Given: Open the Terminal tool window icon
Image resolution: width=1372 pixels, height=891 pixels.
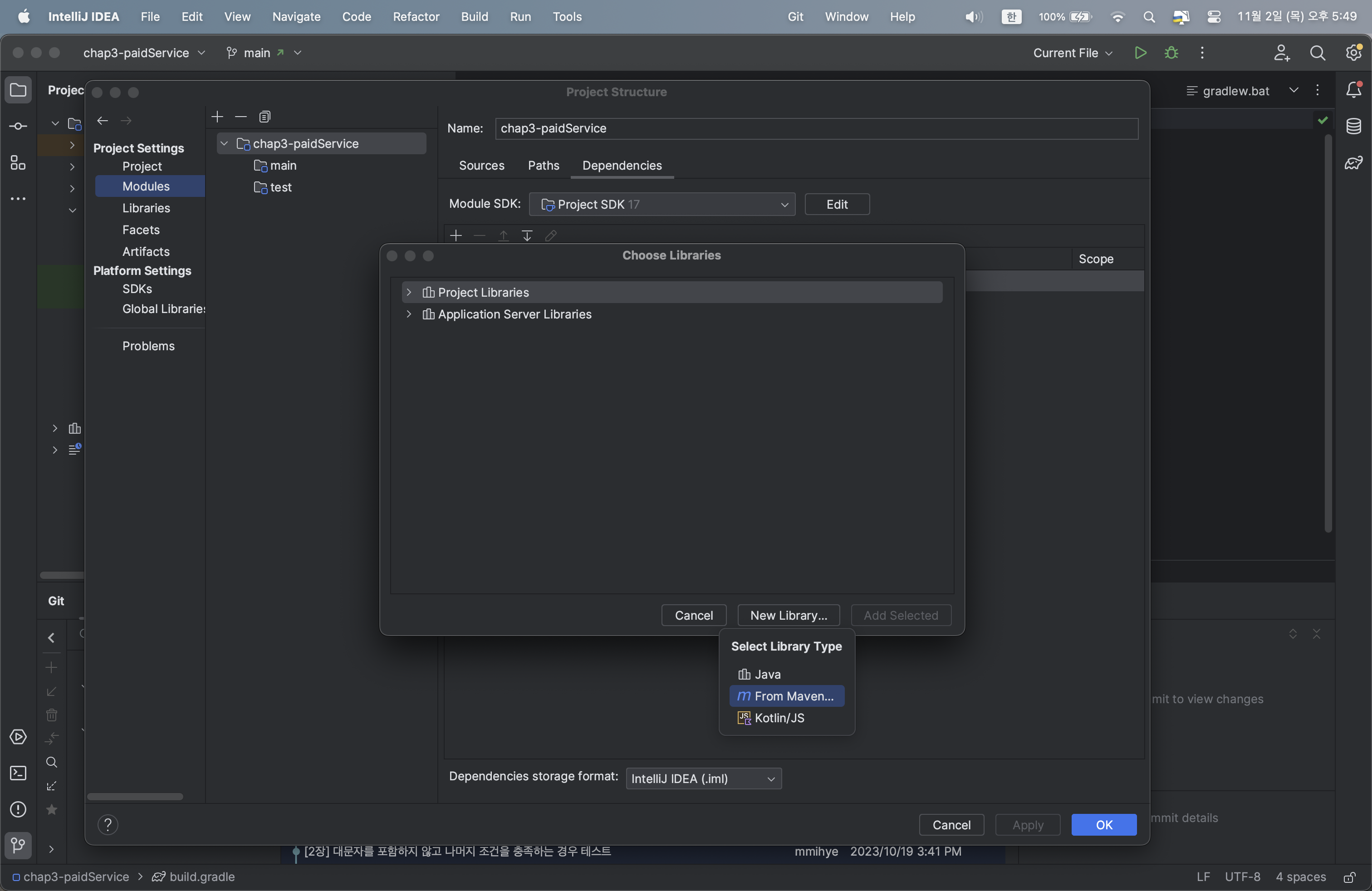Looking at the screenshot, I should tap(18, 773).
